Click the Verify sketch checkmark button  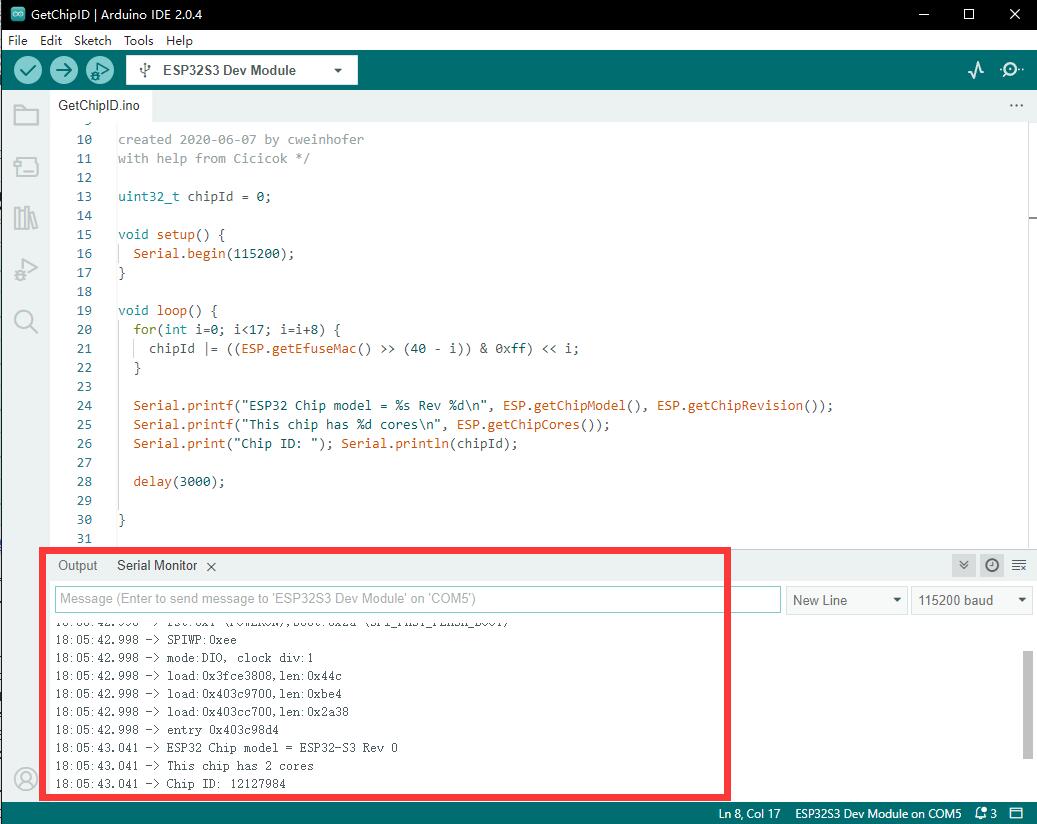click(x=28, y=70)
